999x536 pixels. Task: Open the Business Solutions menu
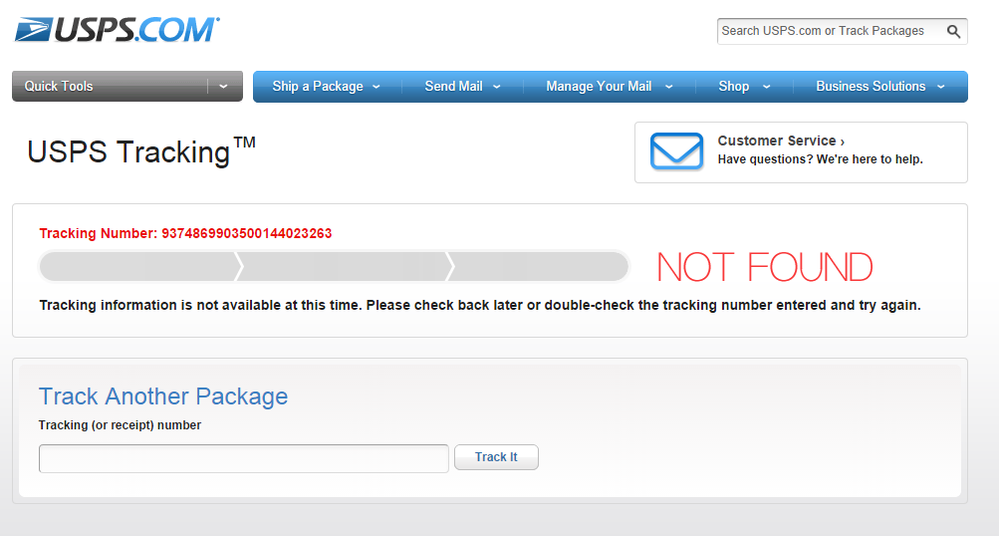tap(870, 86)
